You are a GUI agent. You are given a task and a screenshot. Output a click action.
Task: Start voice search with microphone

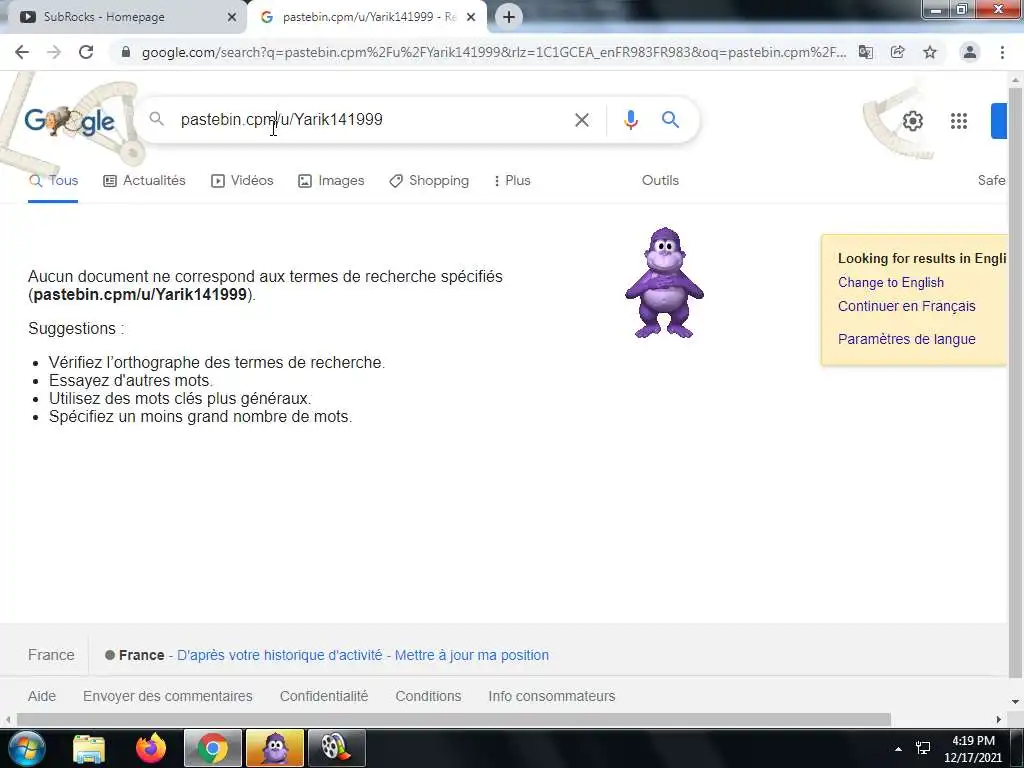(630, 120)
